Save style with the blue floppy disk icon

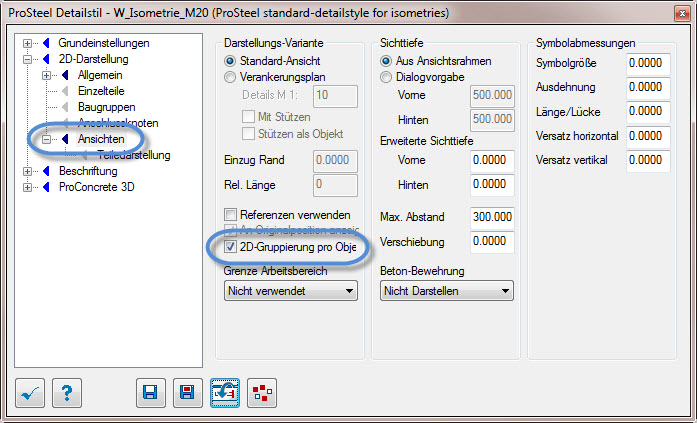pyautogui.click(x=151, y=393)
